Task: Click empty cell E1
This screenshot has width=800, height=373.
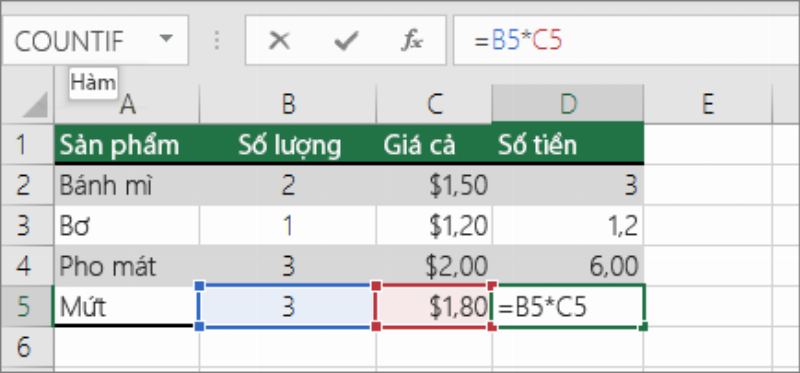Action: coord(708,144)
